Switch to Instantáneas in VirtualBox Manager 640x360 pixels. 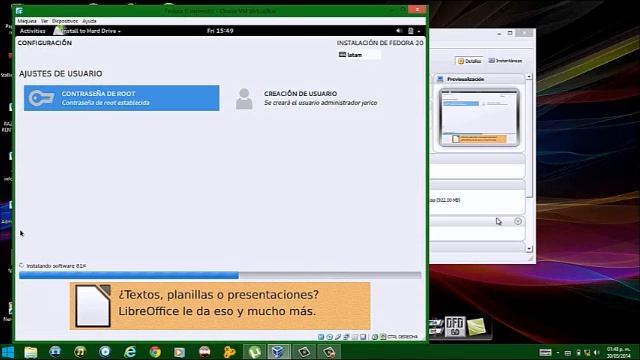click(x=505, y=60)
